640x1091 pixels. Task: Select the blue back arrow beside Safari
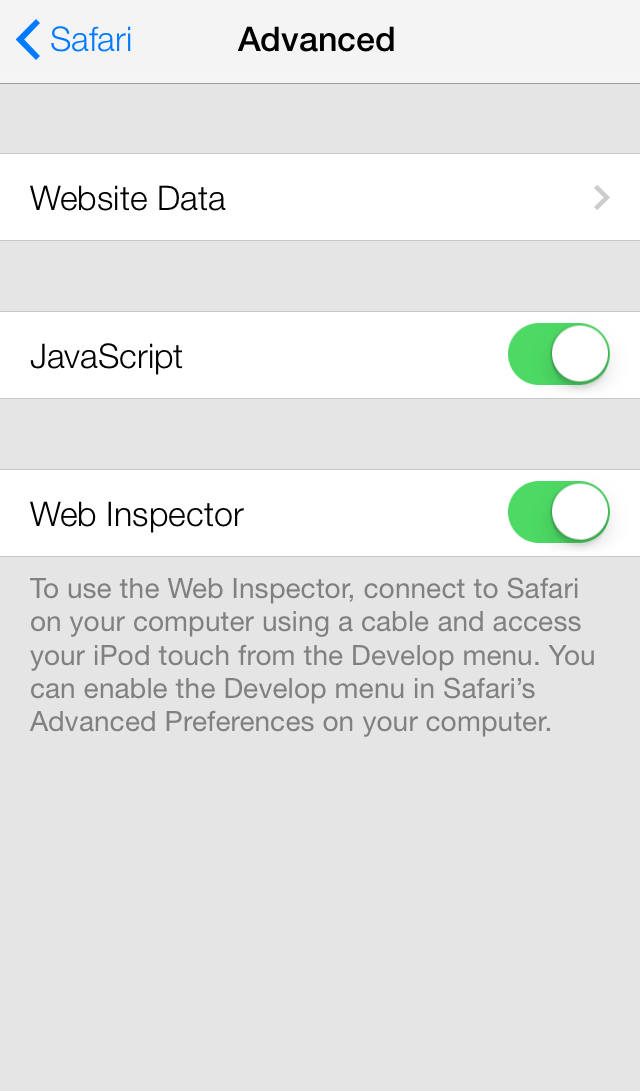tap(26, 38)
